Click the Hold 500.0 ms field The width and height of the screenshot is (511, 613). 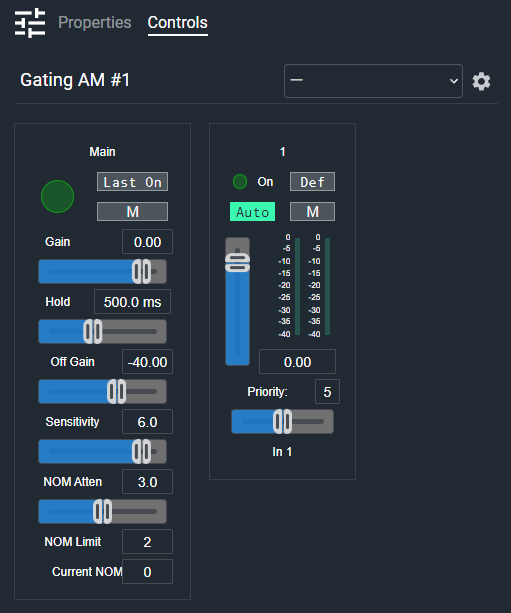pos(132,302)
